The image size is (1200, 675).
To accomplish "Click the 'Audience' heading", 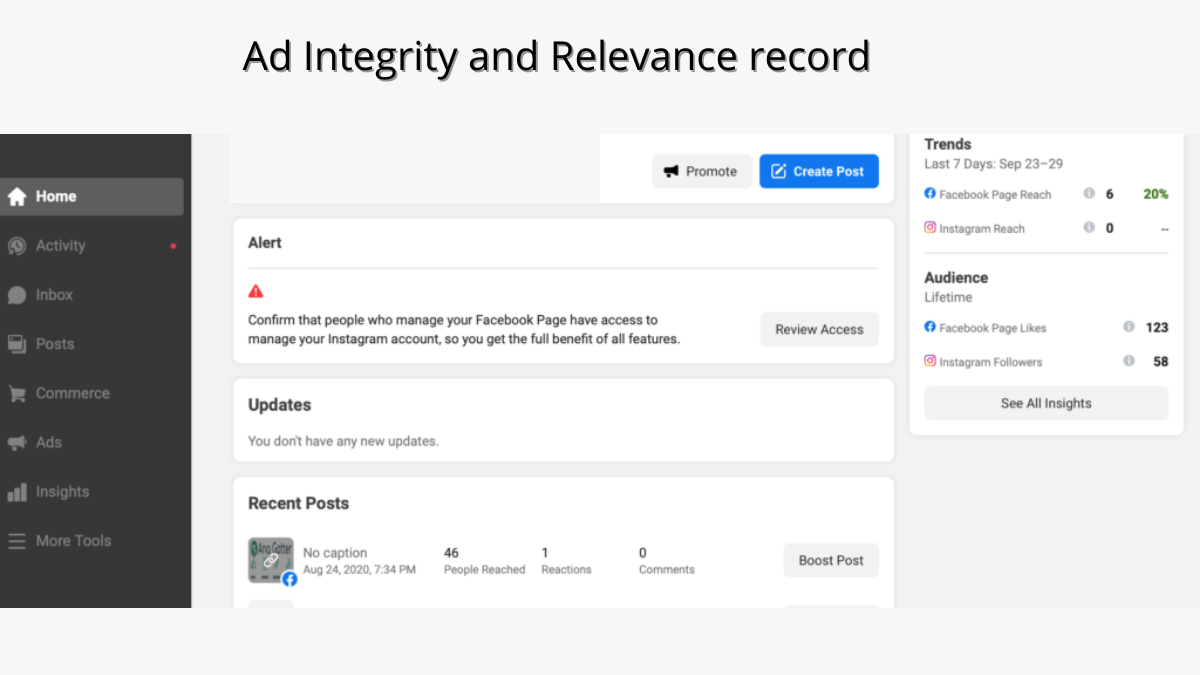I will pyautogui.click(x=956, y=278).
